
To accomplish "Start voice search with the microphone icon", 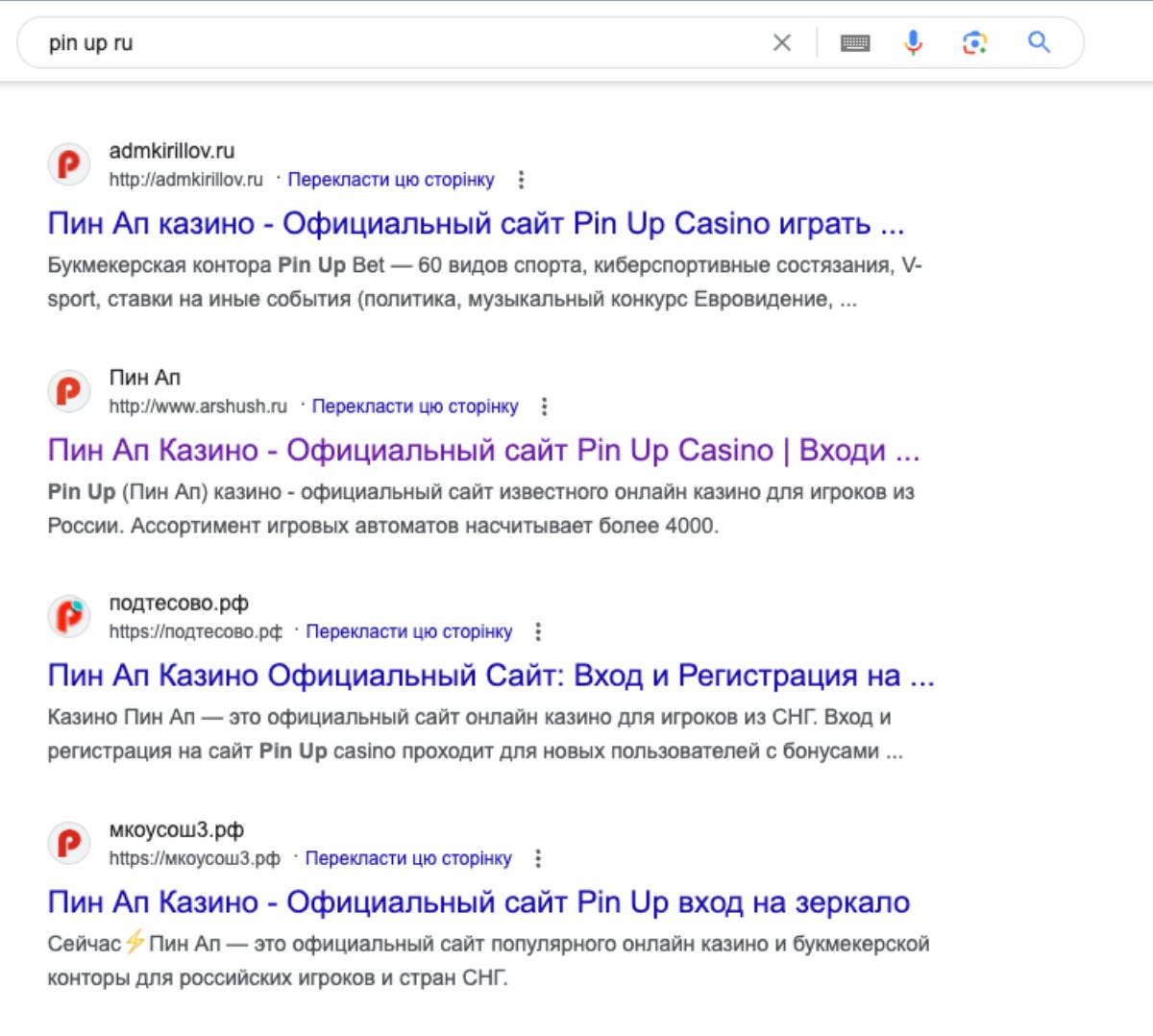I will tap(913, 42).
